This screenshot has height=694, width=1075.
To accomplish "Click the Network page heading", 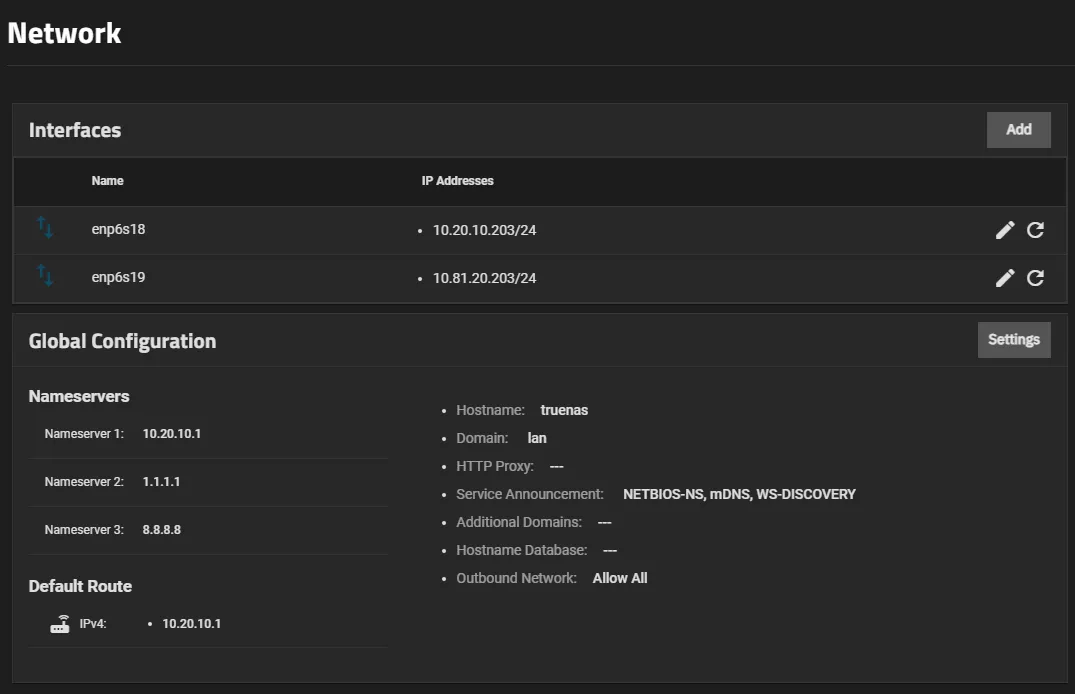I will pyautogui.click(x=64, y=33).
